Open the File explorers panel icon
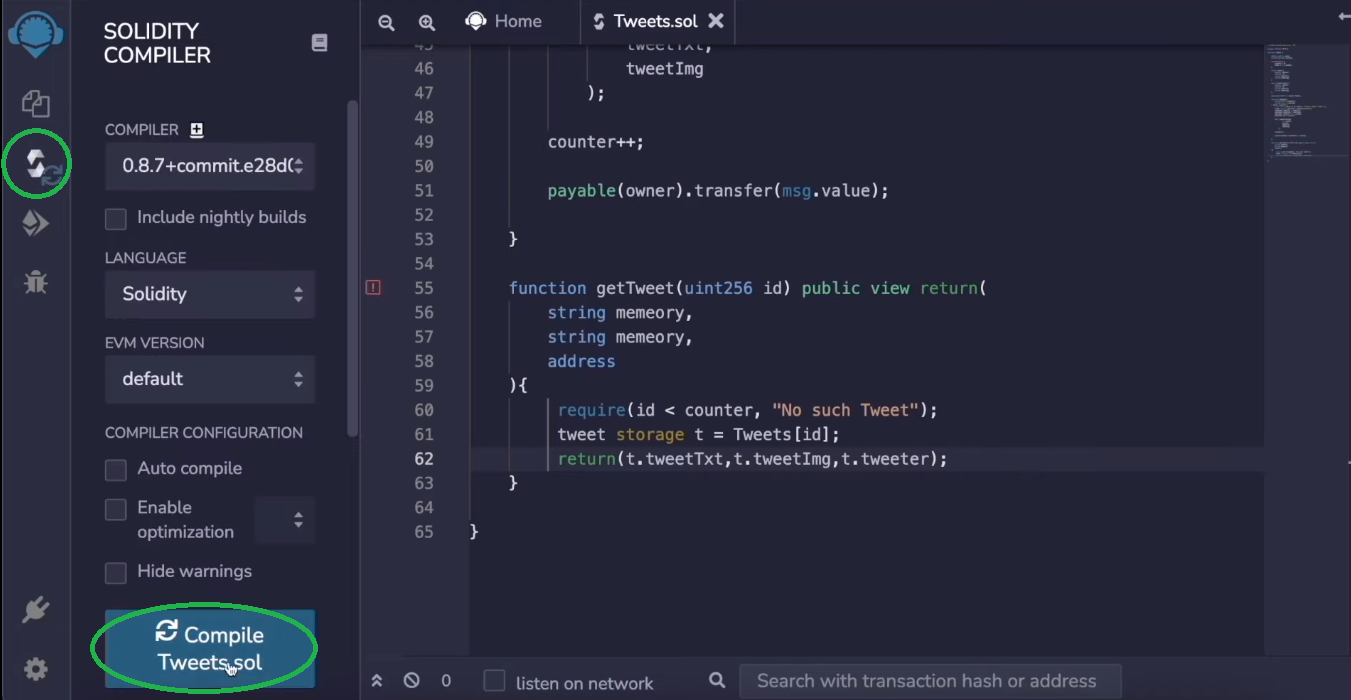The height and width of the screenshot is (700, 1351). tap(36, 103)
